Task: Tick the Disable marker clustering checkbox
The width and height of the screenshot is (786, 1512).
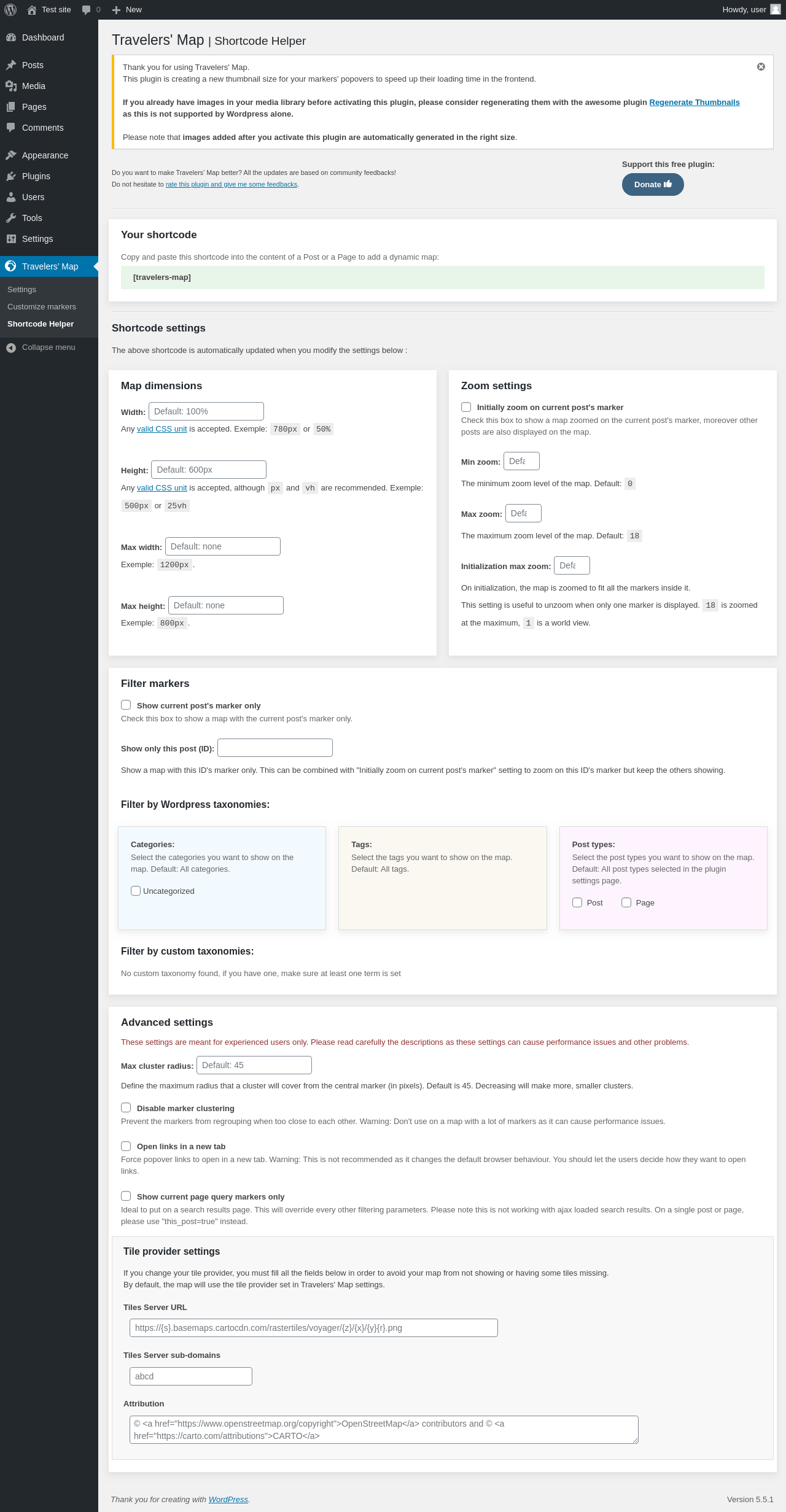Action: coord(126,1107)
